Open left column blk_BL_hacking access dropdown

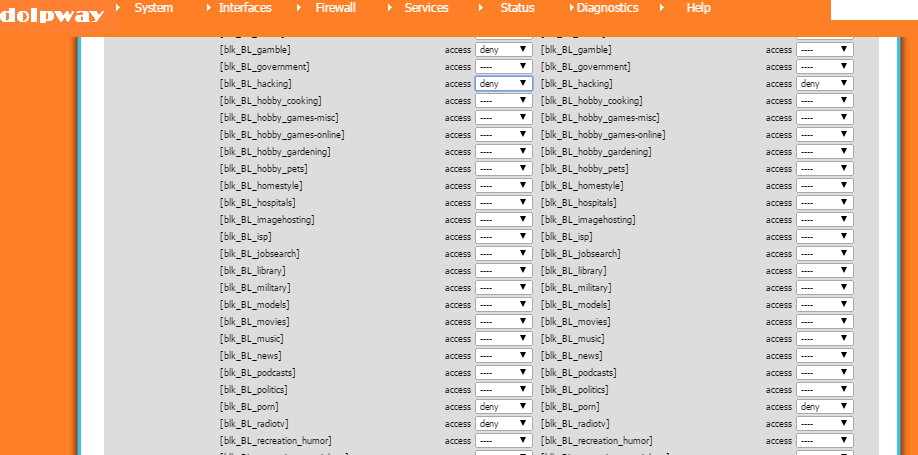(503, 84)
